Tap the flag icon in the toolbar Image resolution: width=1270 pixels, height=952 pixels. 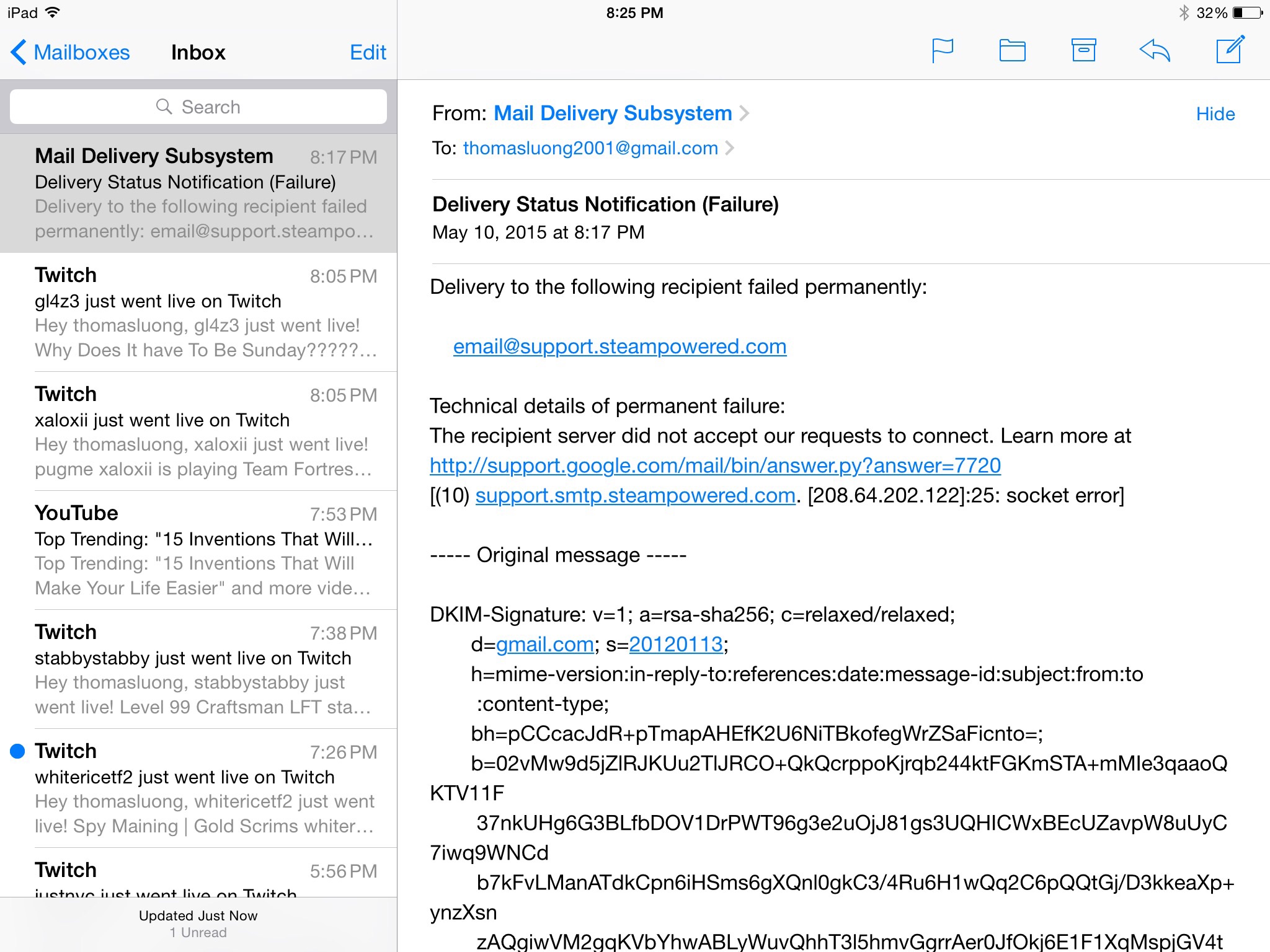[x=942, y=51]
